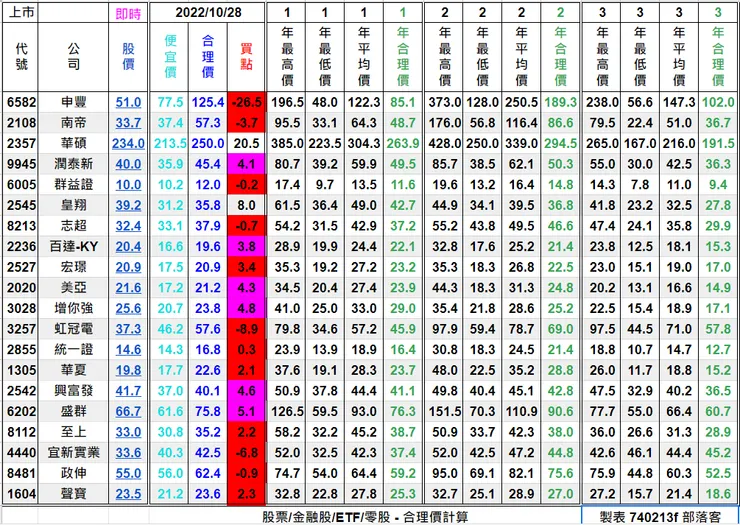Image resolution: width=740 pixels, height=525 pixels.
Task: Select the 公司 column header
Action: click(73, 57)
